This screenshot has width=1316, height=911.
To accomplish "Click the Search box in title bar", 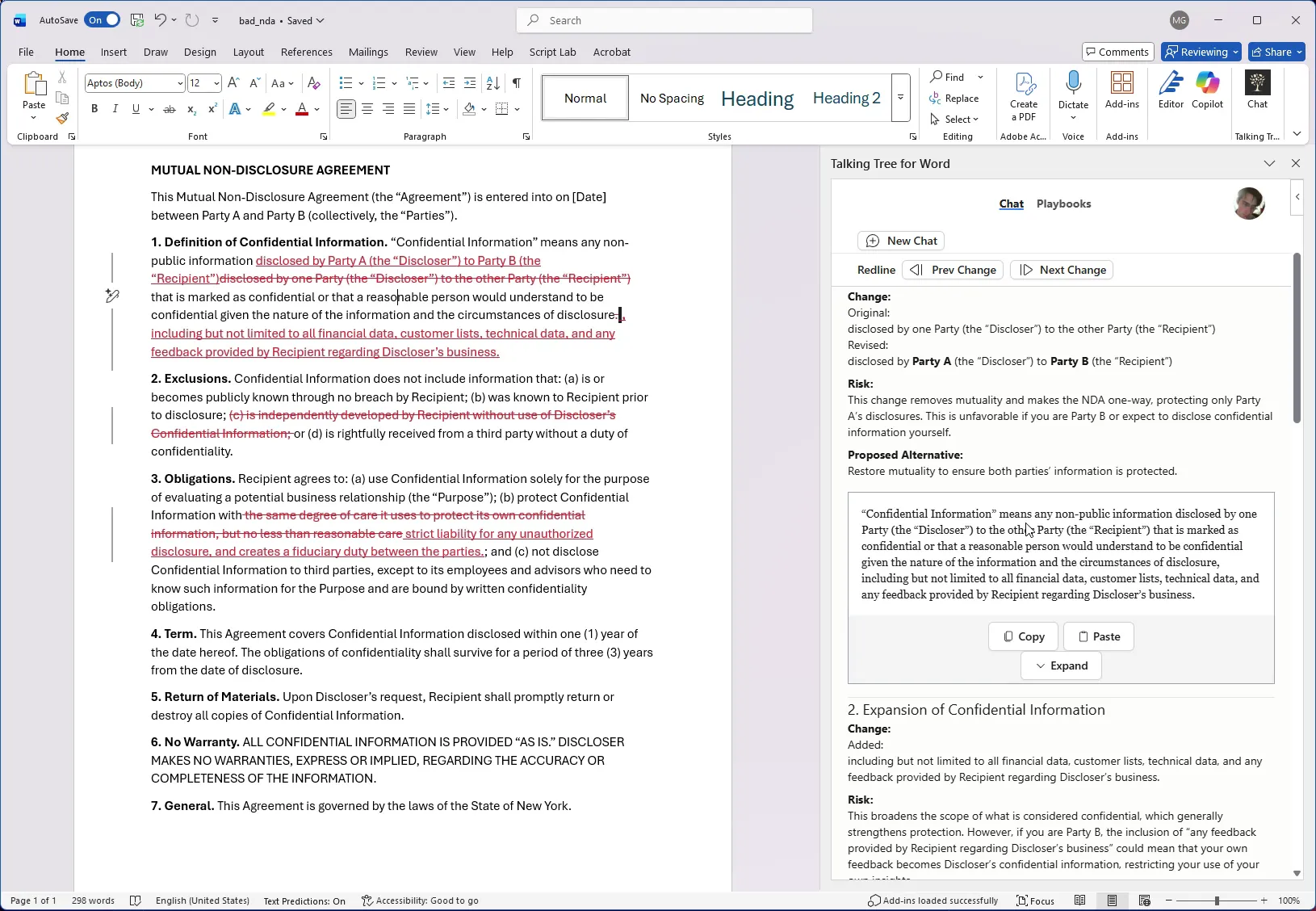I will coord(664,20).
